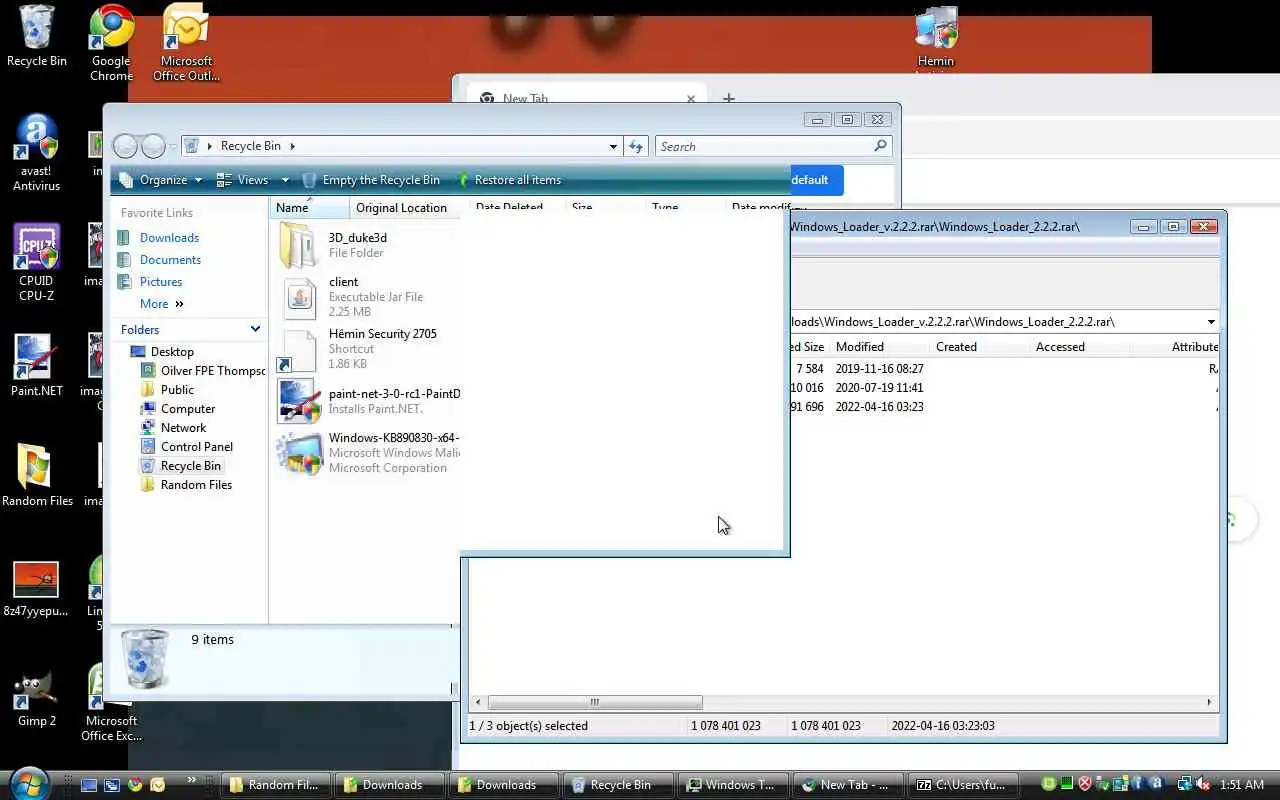
Task: Open the 7-Zip path dropdown arrow
Action: click(x=1211, y=322)
